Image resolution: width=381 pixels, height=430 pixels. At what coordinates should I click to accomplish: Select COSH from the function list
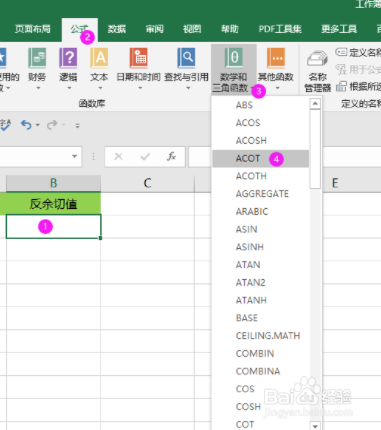click(x=261, y=406)
